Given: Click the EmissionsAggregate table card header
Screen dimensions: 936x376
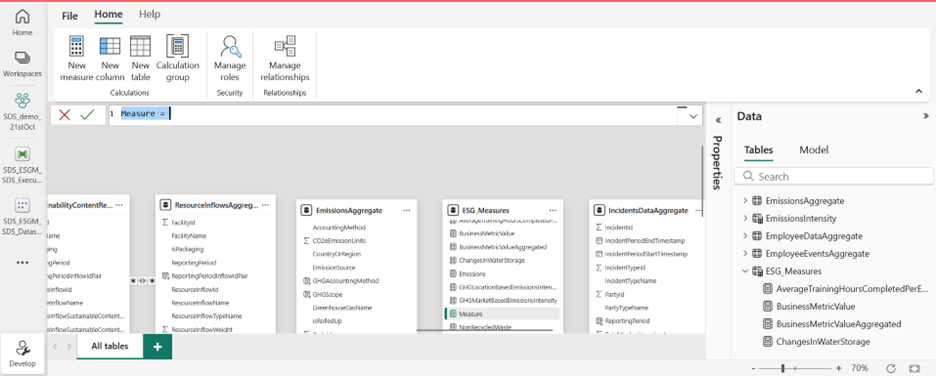Looking at the screenshot, I should [356, 210].
